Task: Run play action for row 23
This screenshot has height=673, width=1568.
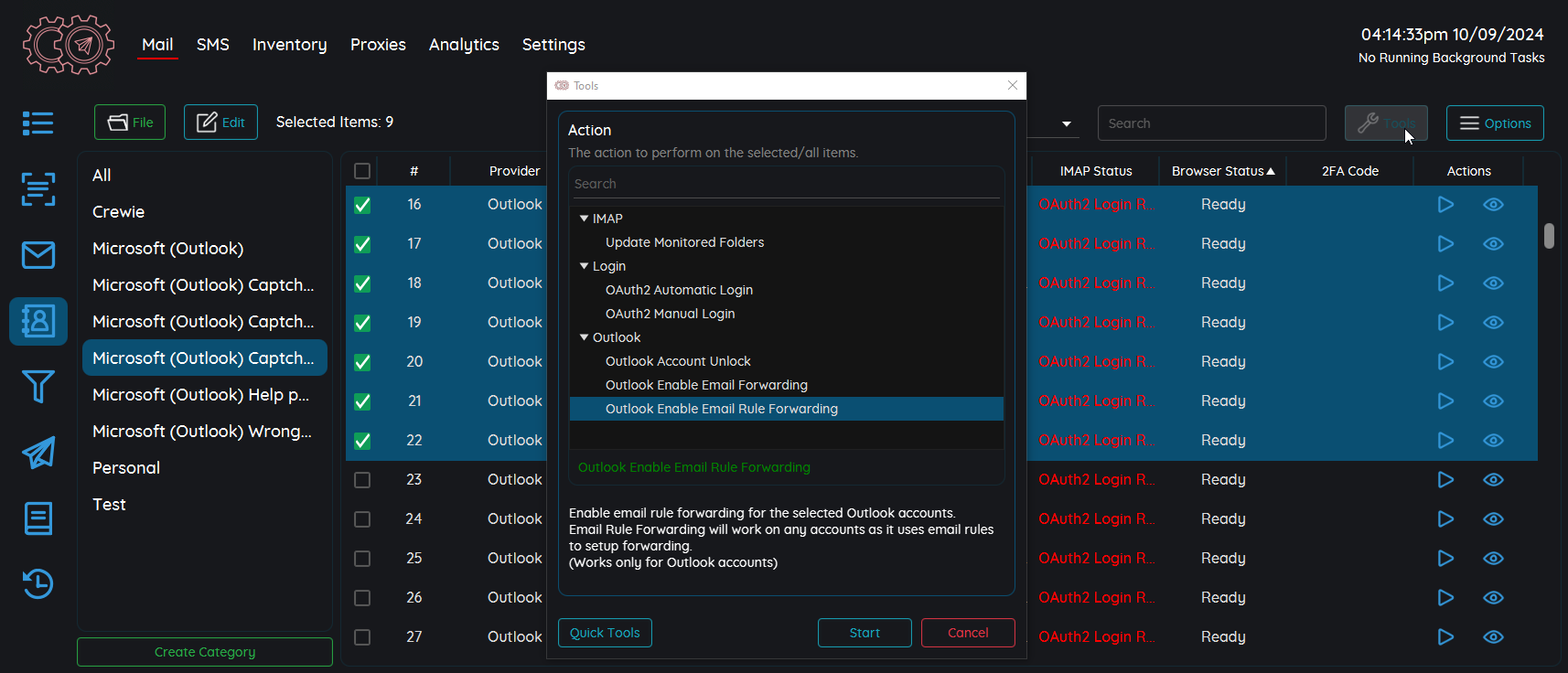Action: point(1445,480)
